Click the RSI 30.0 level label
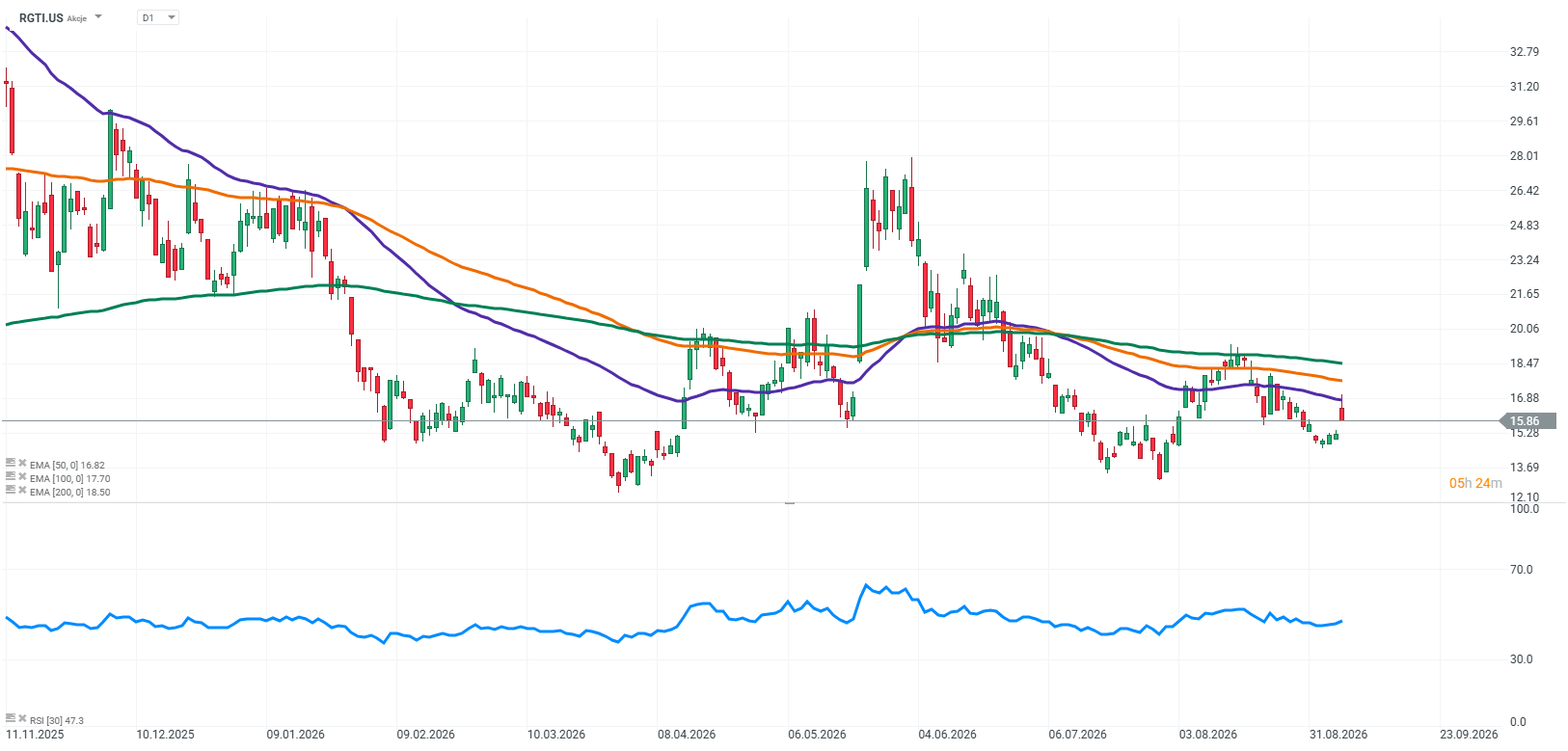The height and width of the screenshot is (751, 1568). click(x=1521, y=659)
